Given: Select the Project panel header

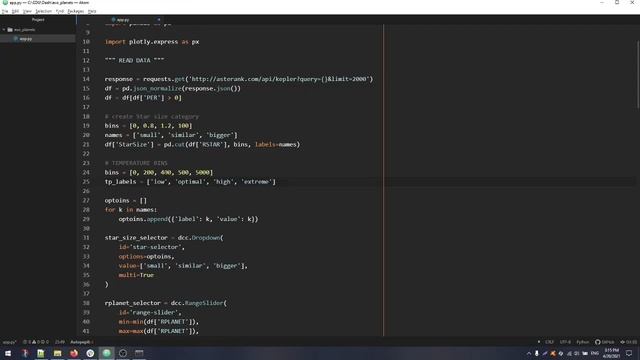Looking at the screenshot, I should (38, 20).
